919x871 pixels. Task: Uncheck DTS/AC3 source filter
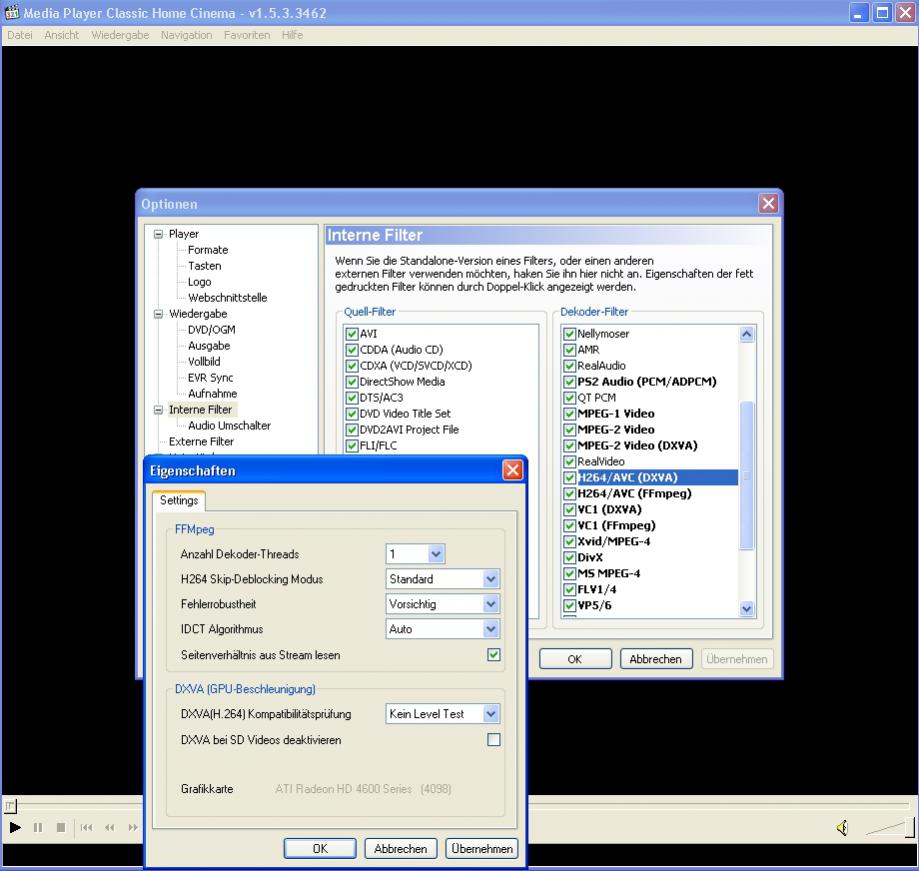coord(352,398)
